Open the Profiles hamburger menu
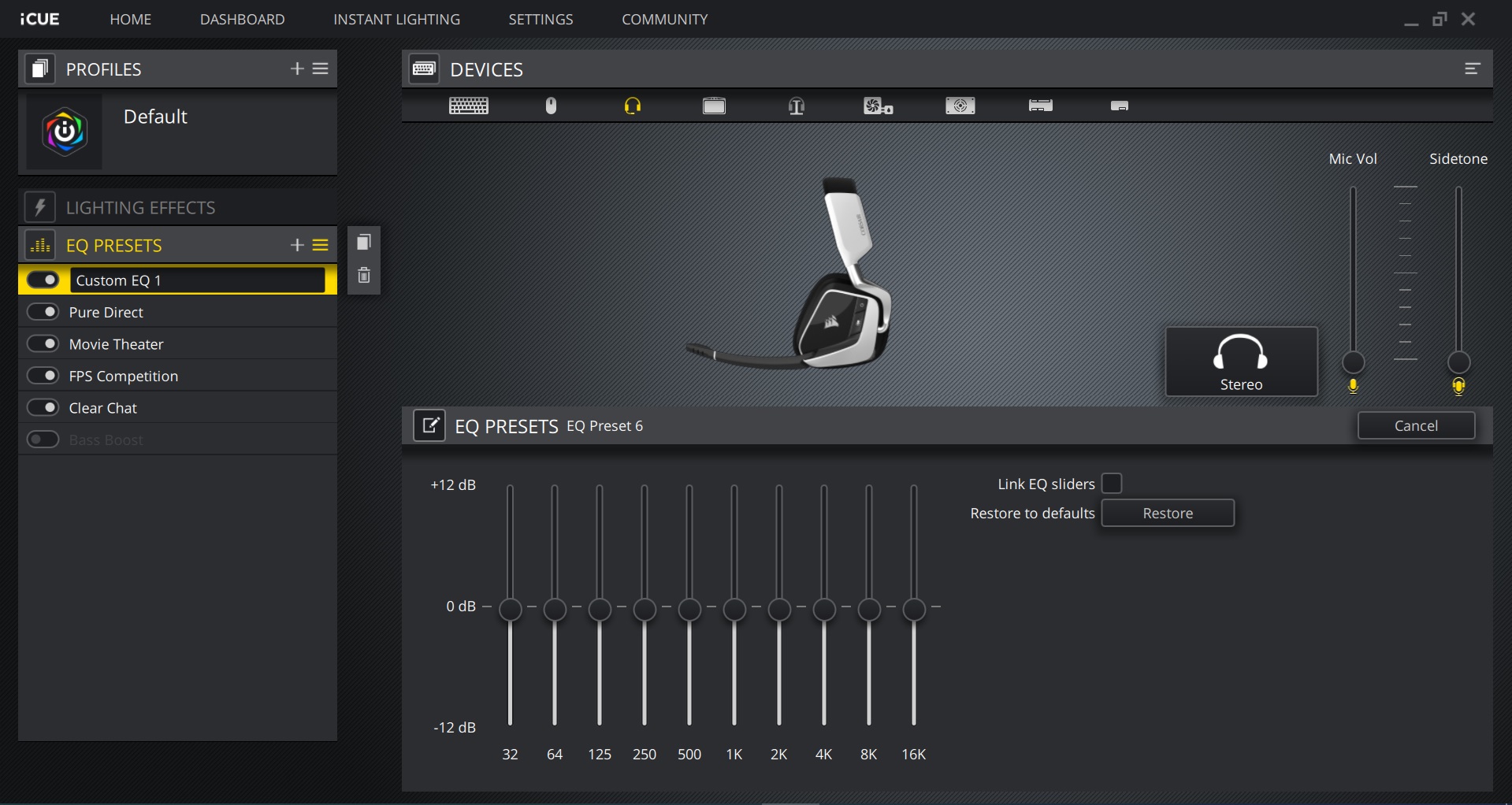The height and width of the screenshot is (805, 1512). click(x=321, y=69)
